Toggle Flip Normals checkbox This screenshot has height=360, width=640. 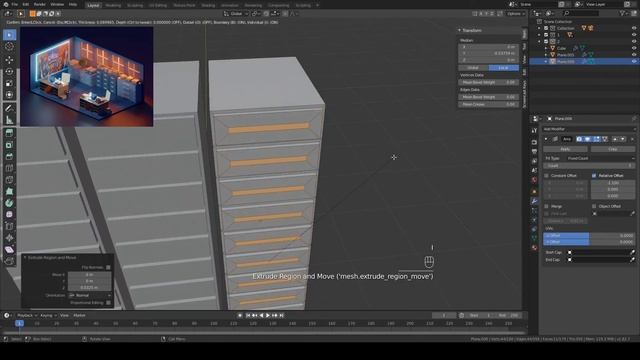point(108,268)
